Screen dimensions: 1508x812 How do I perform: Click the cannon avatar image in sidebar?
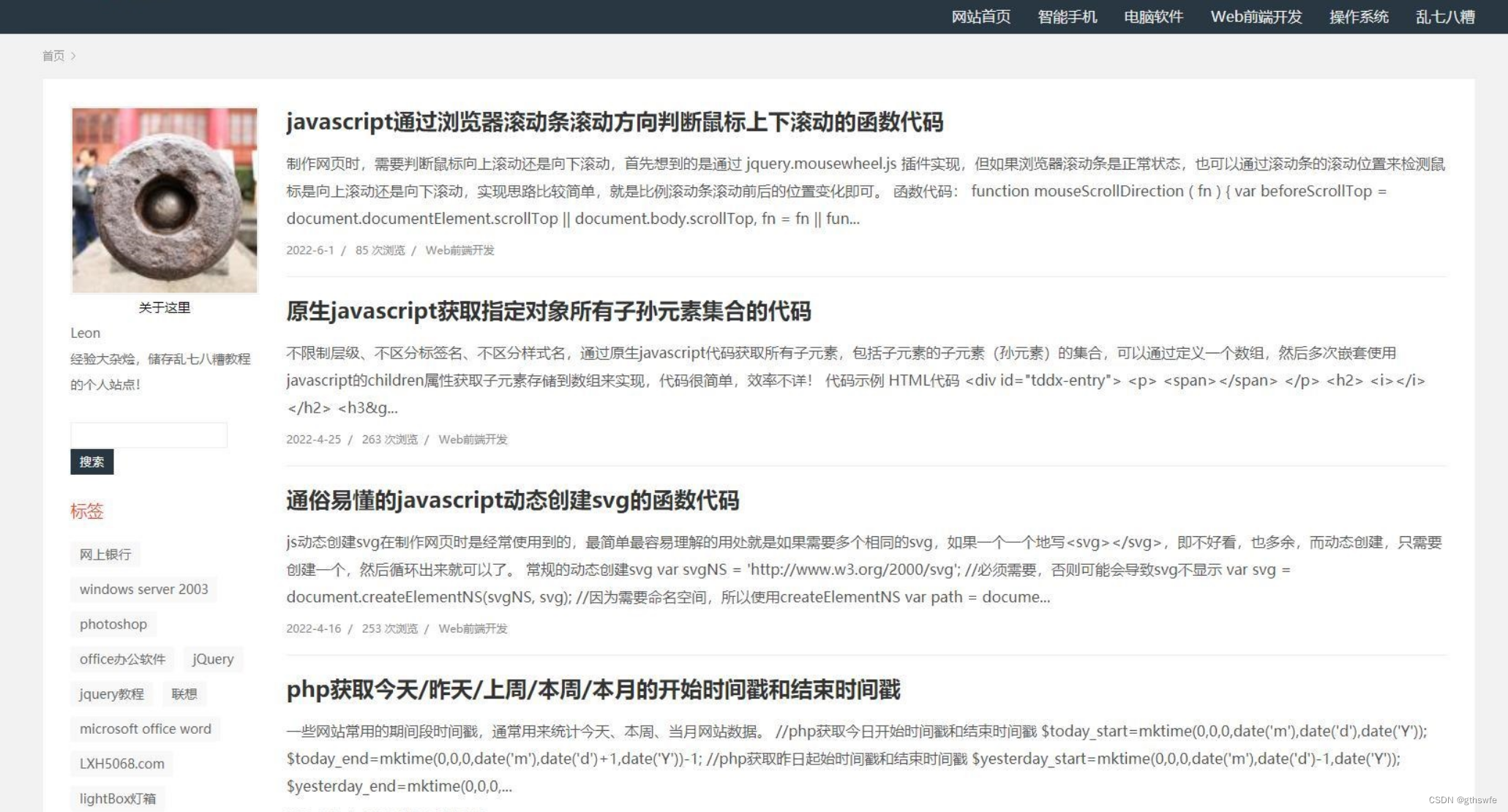click(x=165, y=200)
